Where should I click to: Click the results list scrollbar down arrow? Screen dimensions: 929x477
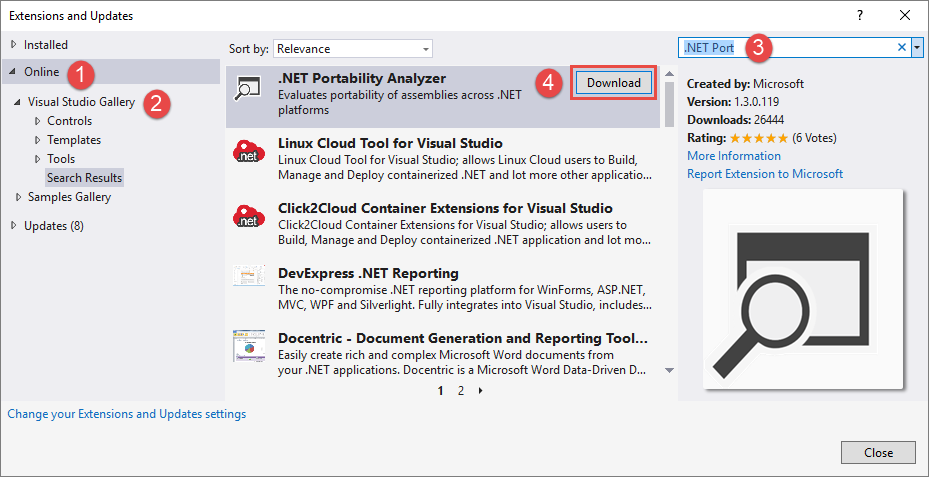pos(669,370)
